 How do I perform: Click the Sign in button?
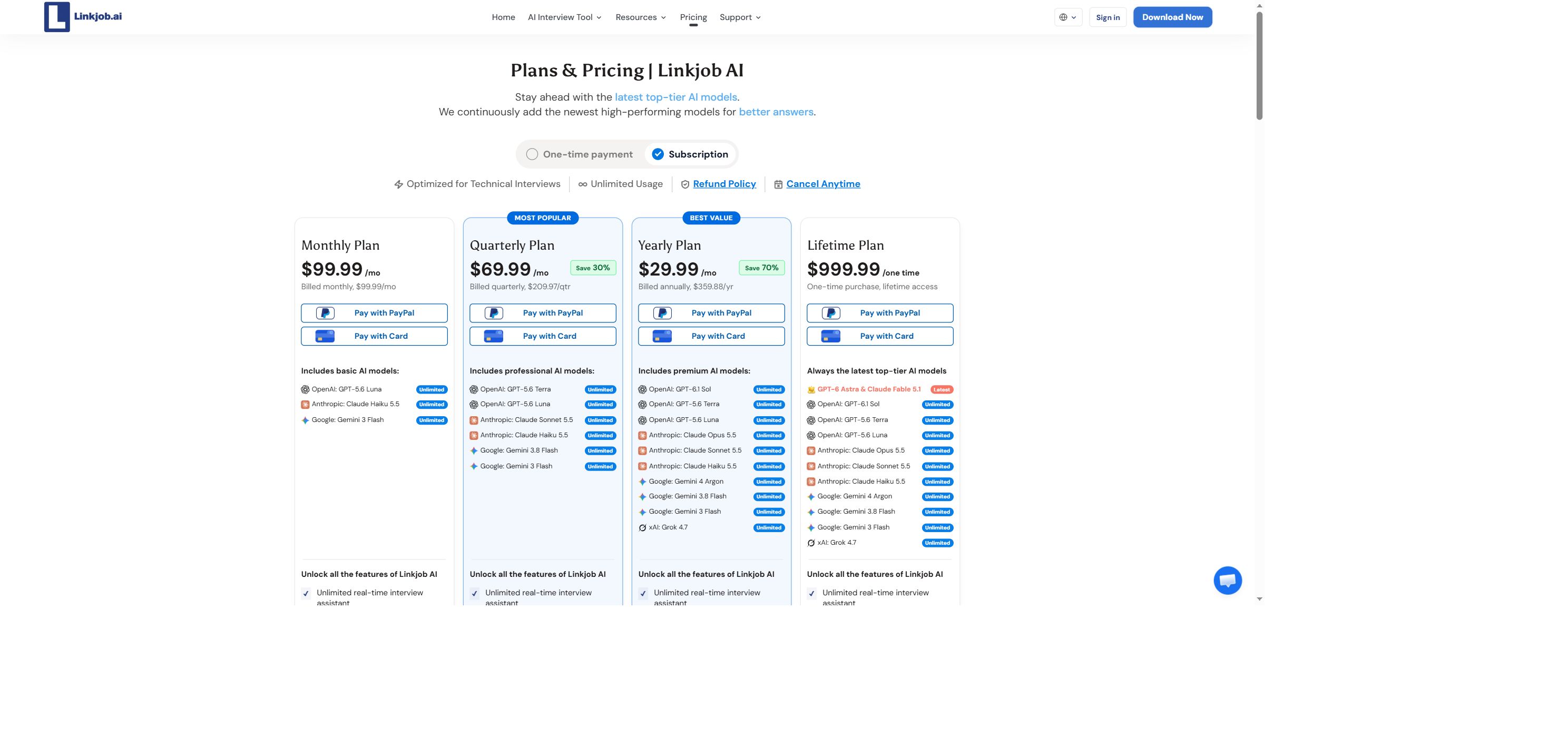1108,17
